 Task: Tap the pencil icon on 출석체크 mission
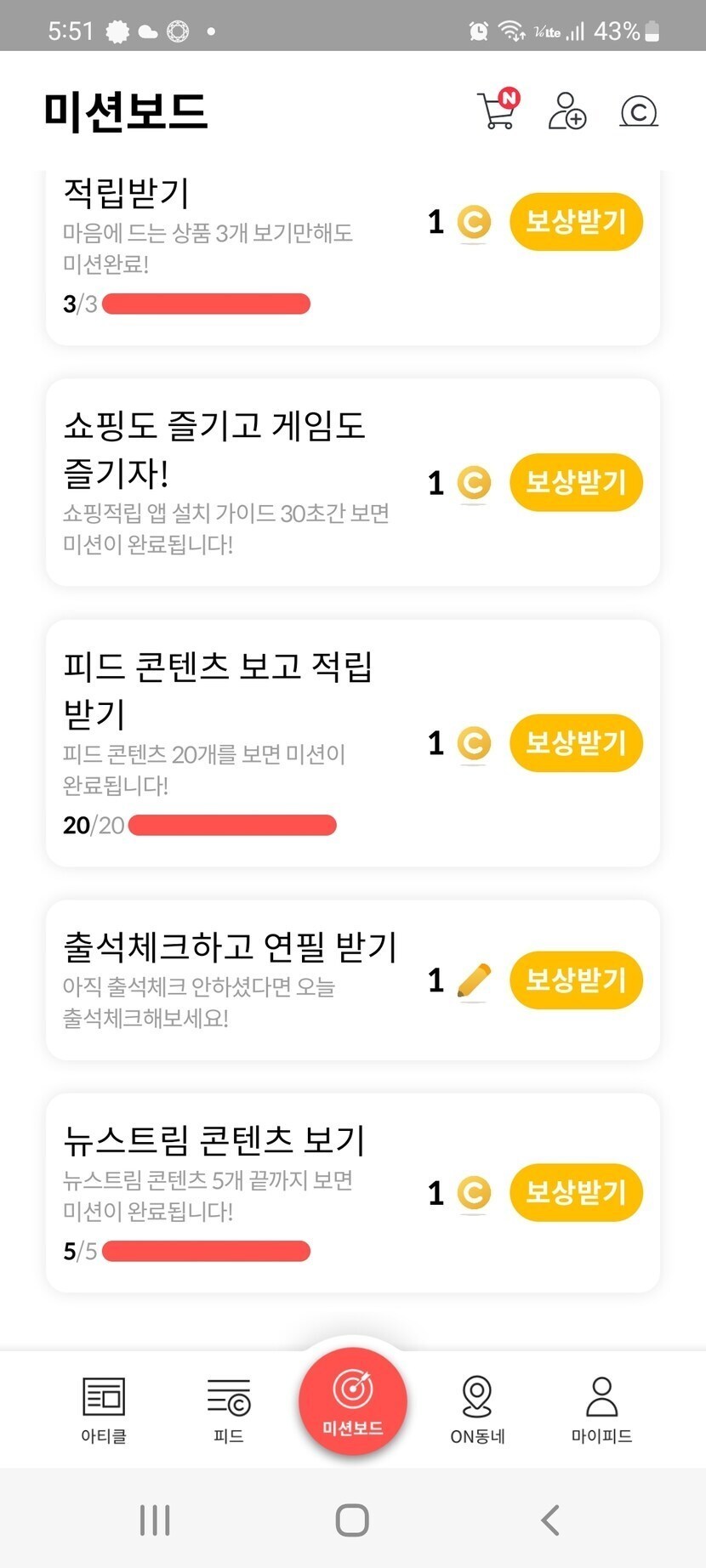click(474, 980)
